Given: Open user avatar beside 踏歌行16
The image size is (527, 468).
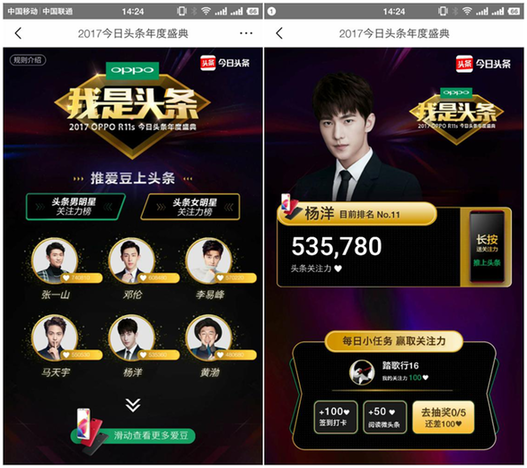Looking at the screenshot, I should pyautogui.click(x=362, y=373).
